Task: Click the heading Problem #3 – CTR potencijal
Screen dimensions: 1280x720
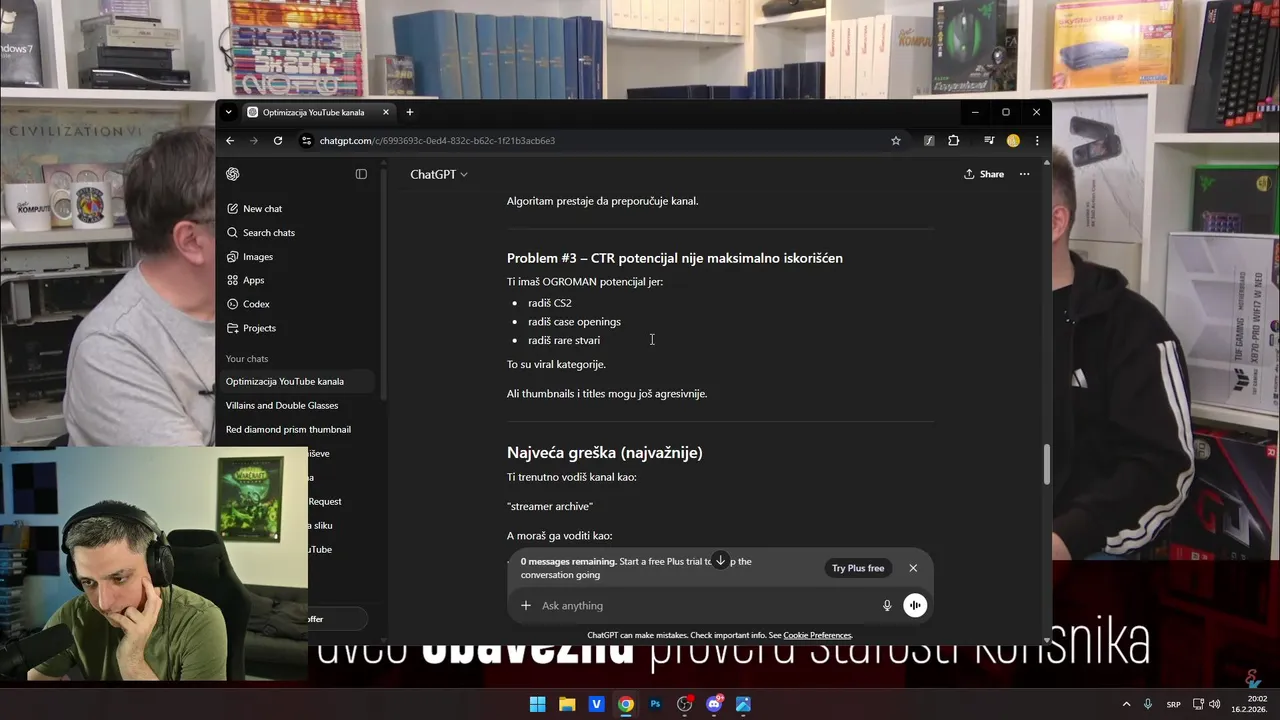Action: pyautogui.click(x=674, y=258)
